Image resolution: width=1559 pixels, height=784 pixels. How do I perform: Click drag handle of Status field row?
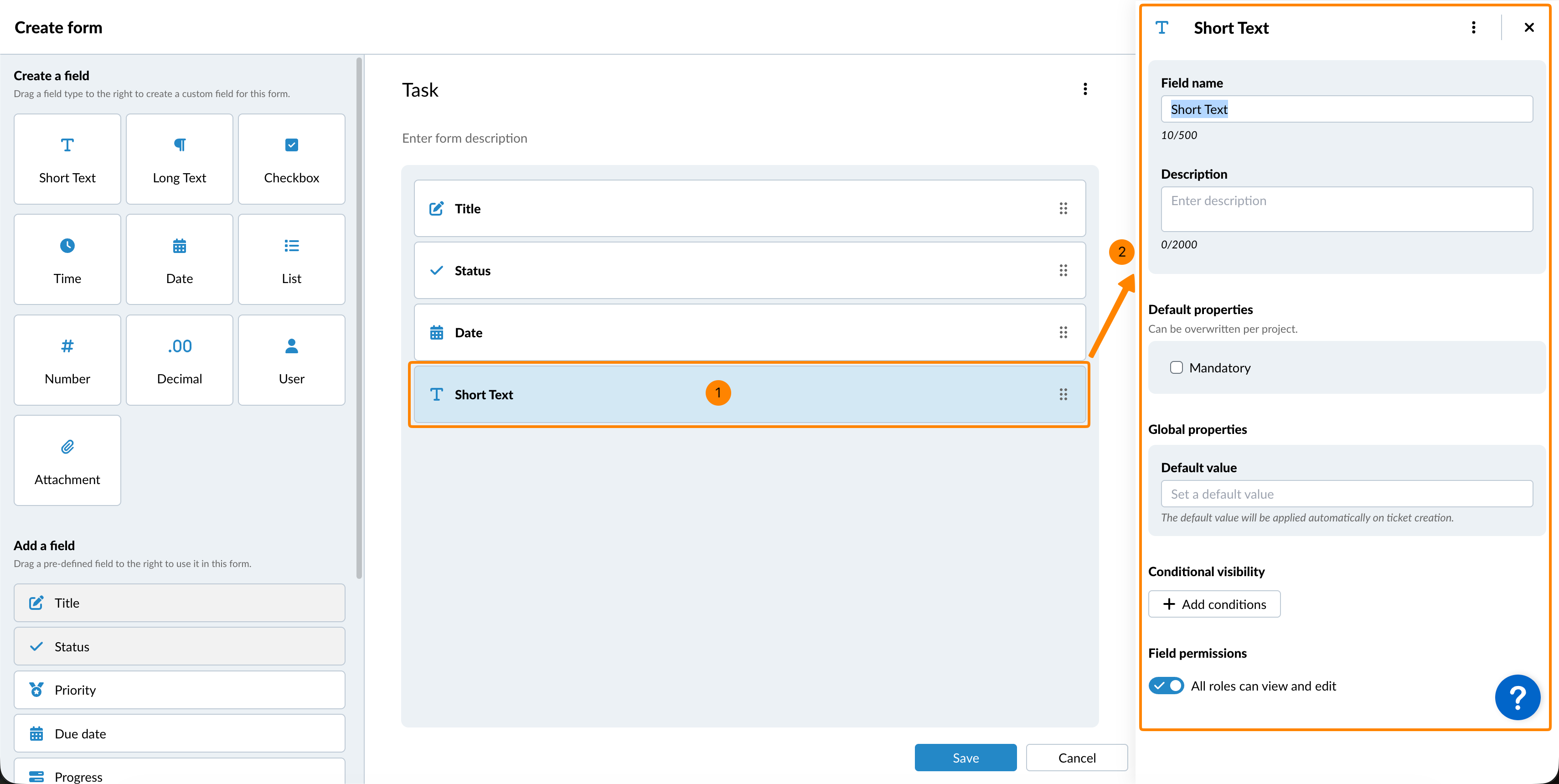(1063, 270)
